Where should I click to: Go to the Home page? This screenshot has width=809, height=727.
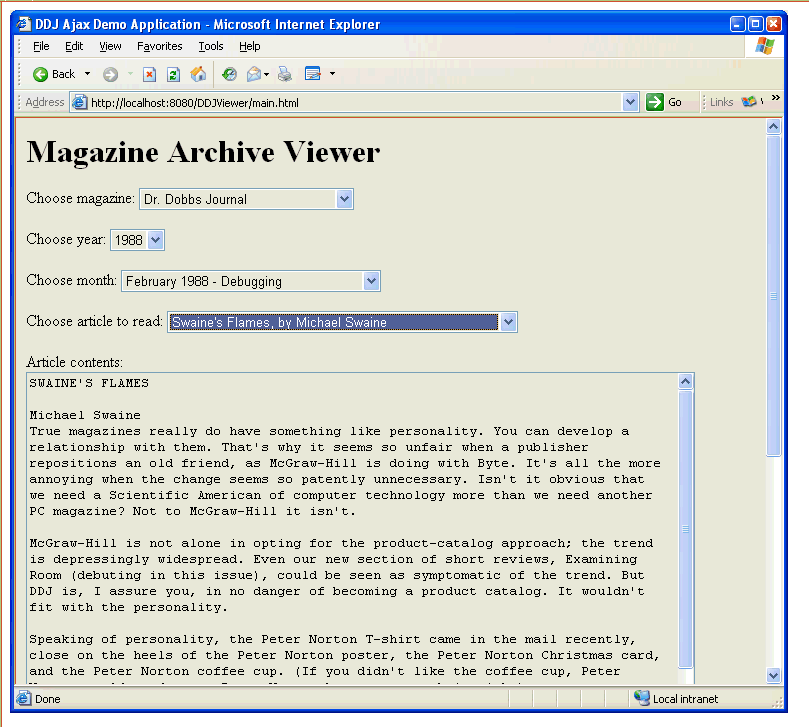(198, 74)
